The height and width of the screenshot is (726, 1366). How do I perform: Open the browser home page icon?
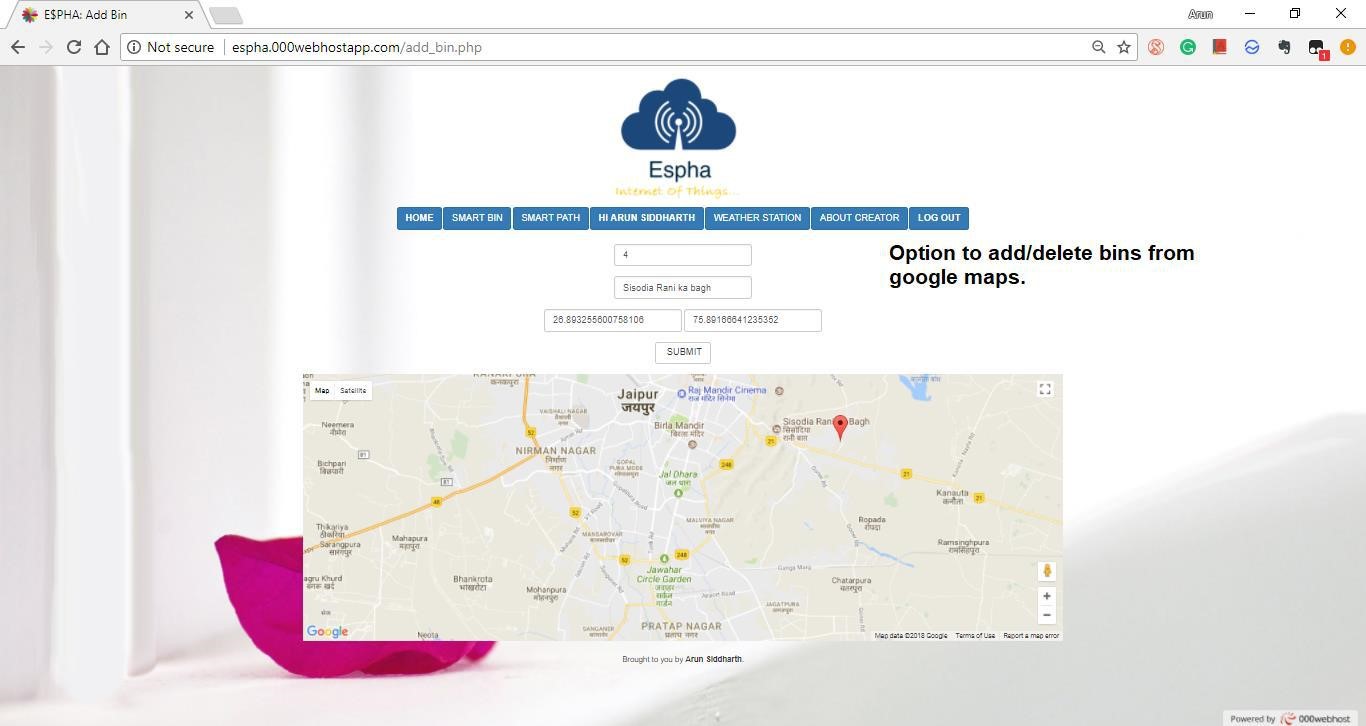[x=102, y=47]
